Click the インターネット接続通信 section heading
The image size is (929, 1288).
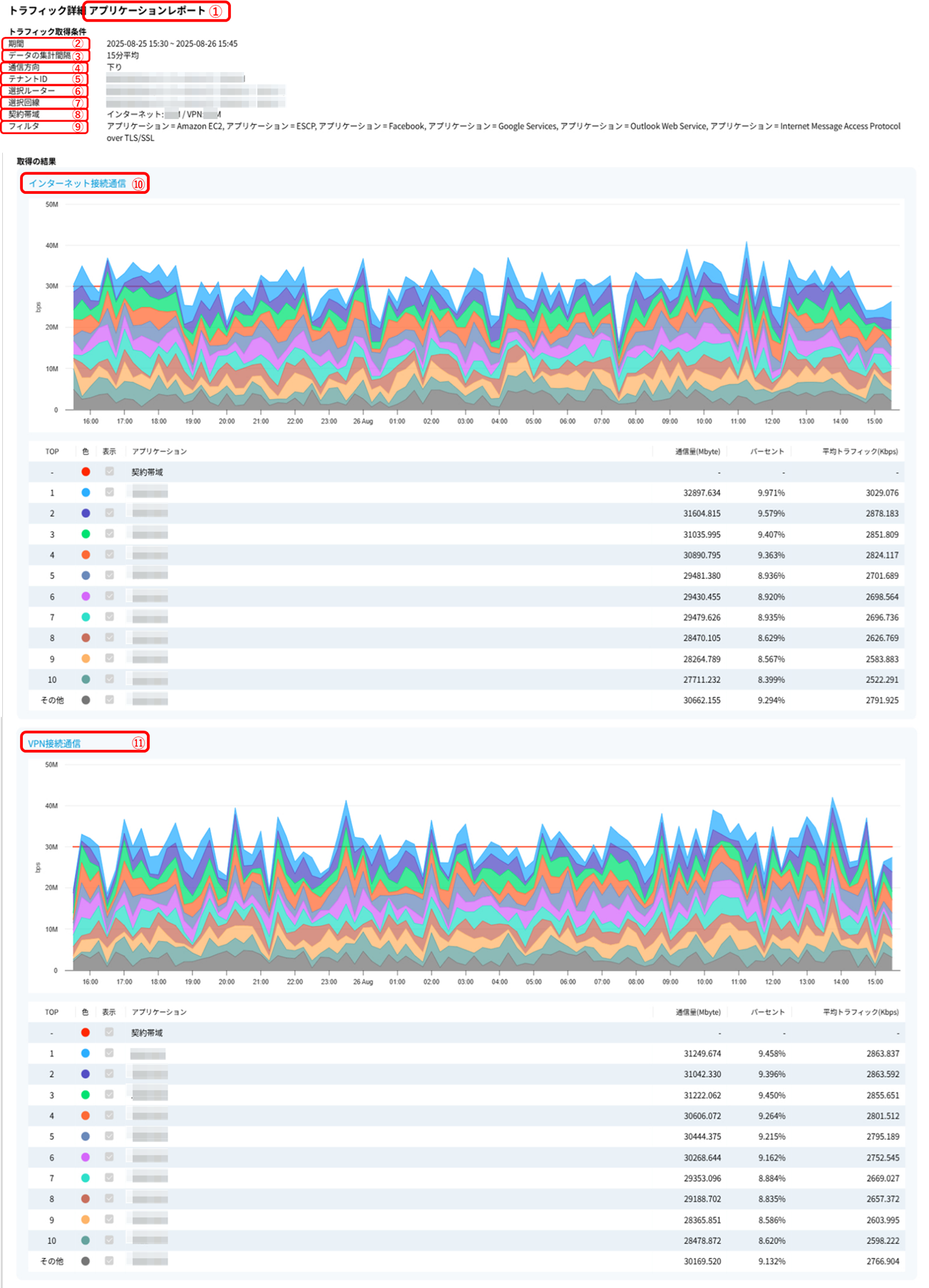(x=77, y=183)
